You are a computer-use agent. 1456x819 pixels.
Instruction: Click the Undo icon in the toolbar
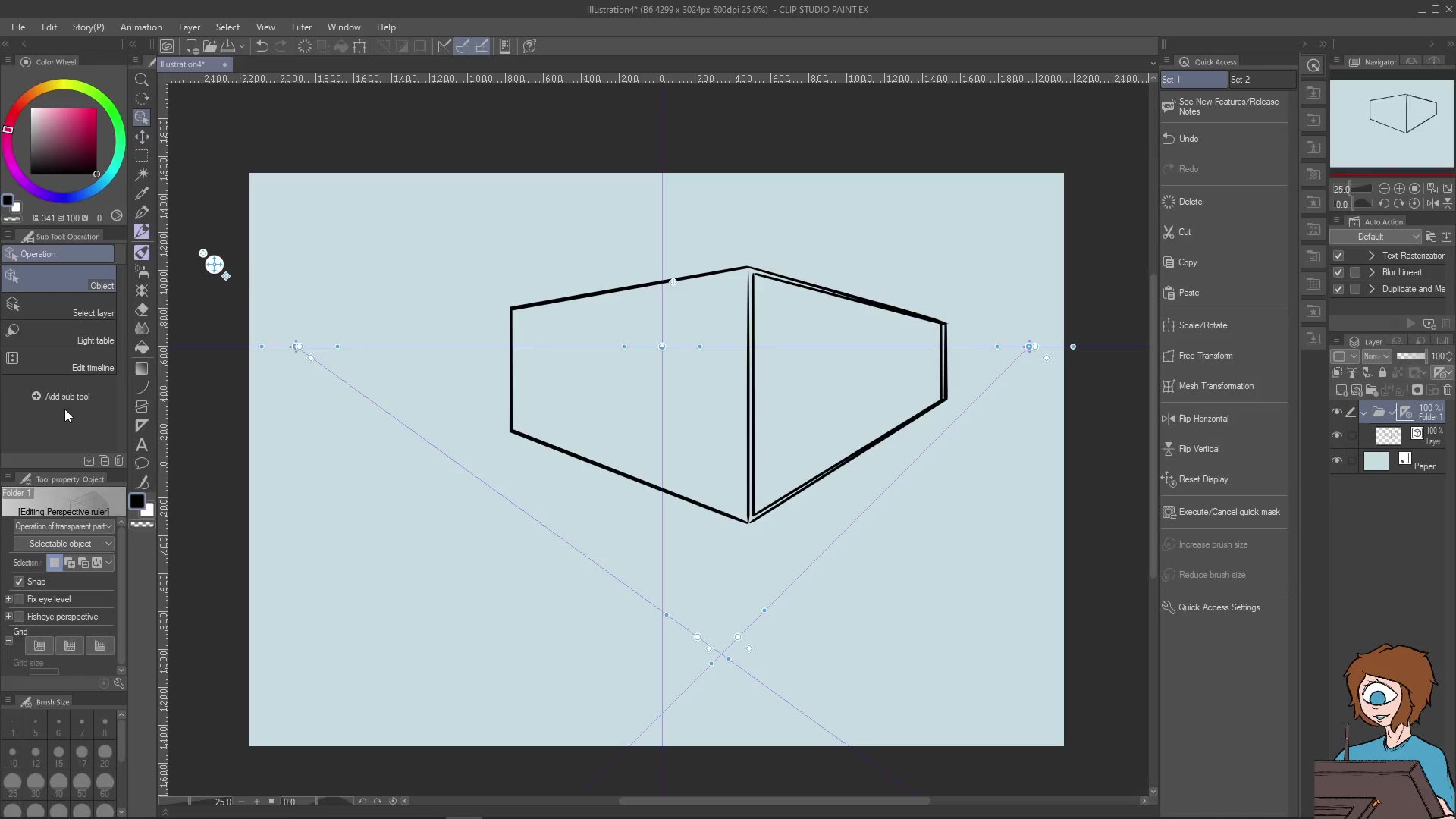pos(262,46)
